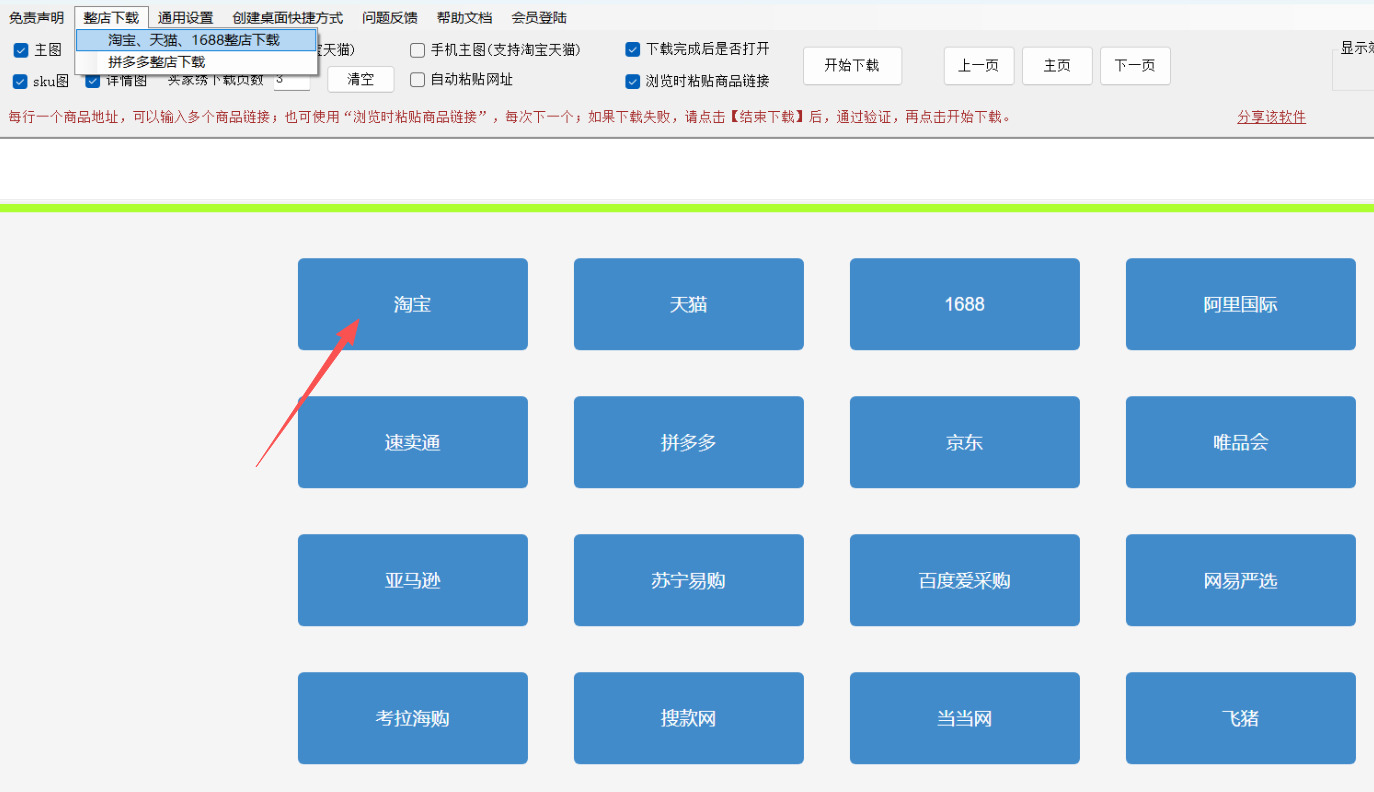The image size is (1374, 792).
Task: Open the 1688 site tile
Action: click(x=965, y=304)
